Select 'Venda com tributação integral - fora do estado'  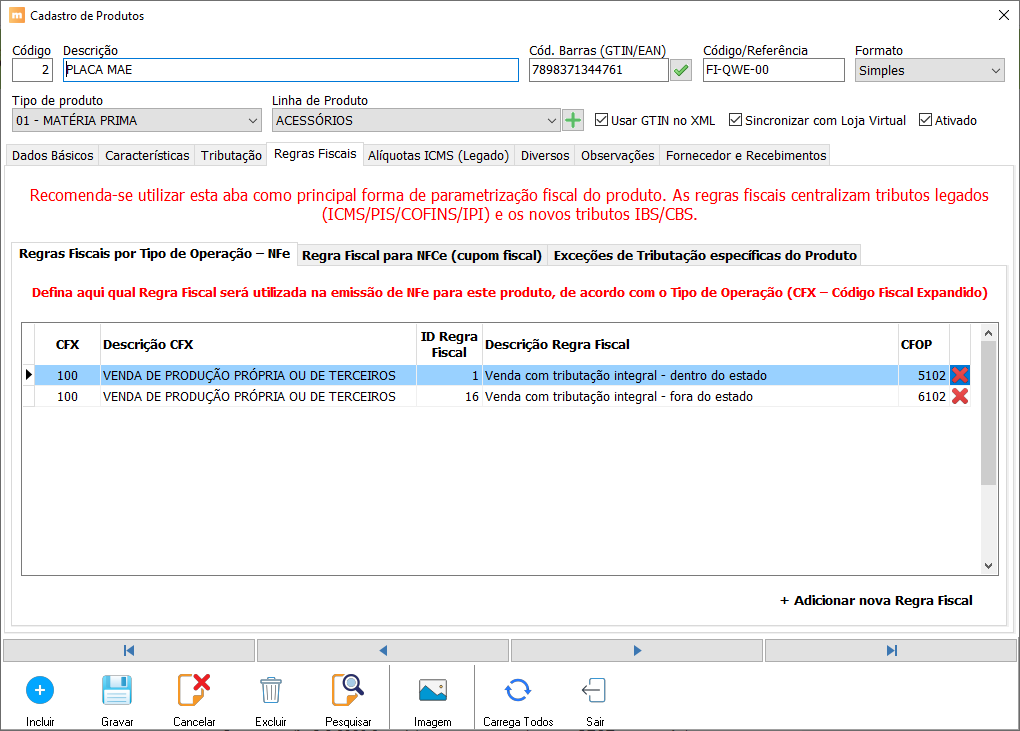point(690,396)
